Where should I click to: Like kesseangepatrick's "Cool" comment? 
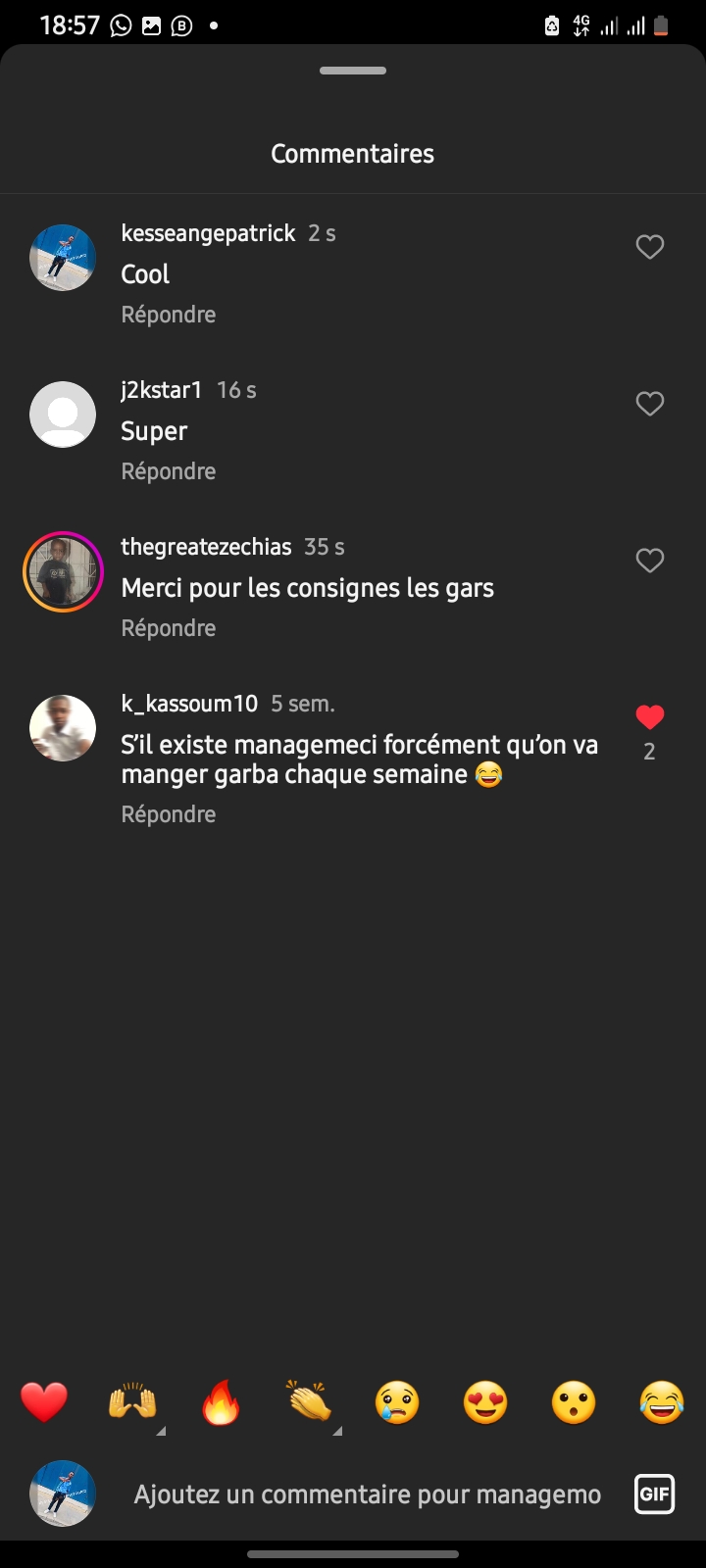click(649, 247)
